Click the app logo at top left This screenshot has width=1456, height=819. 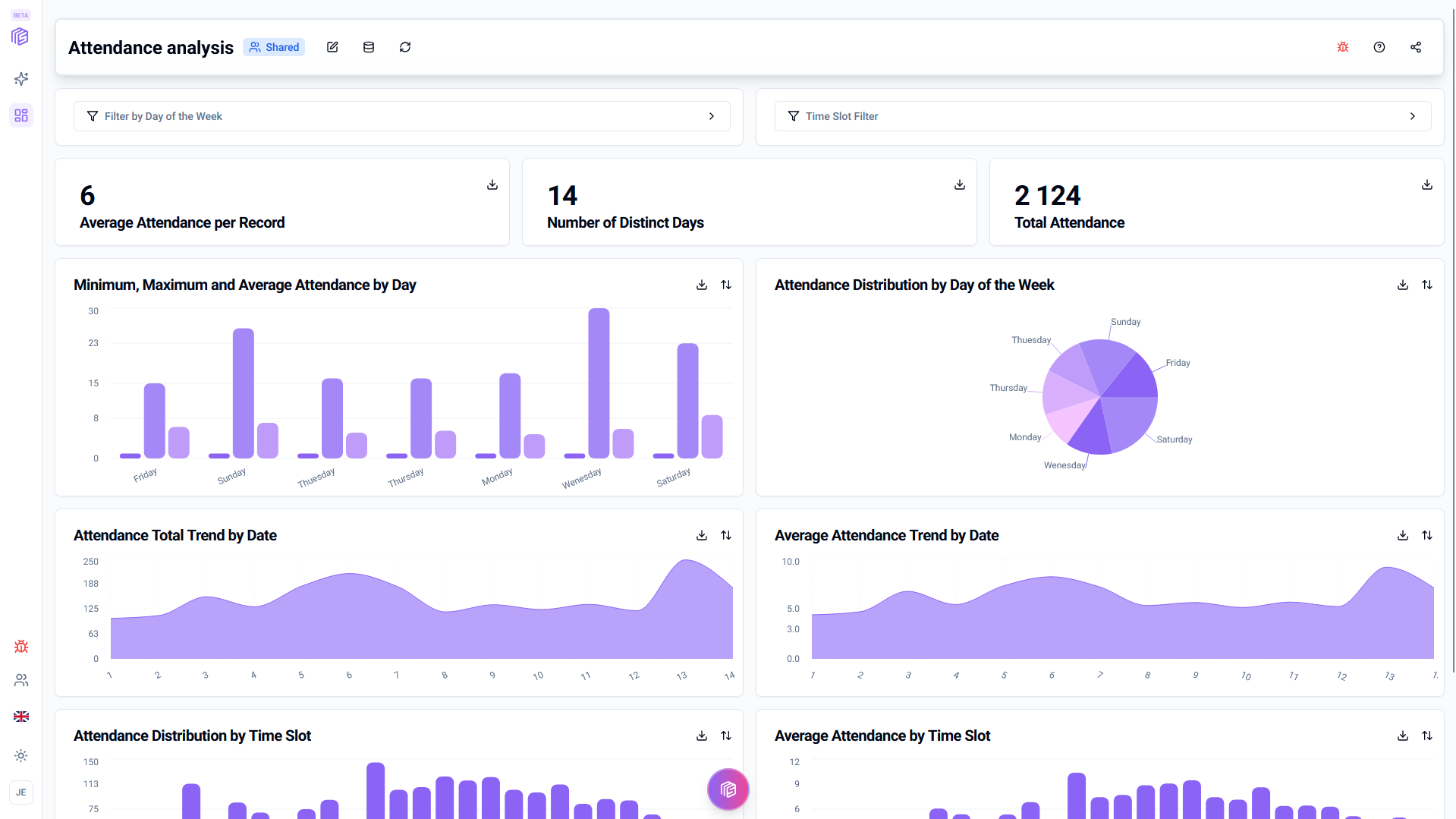20,36
